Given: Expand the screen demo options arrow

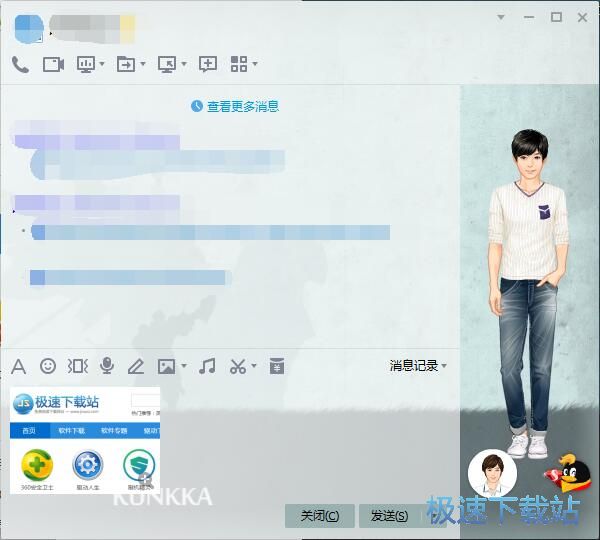Looking at the screenshot, I should coord(102,64).
